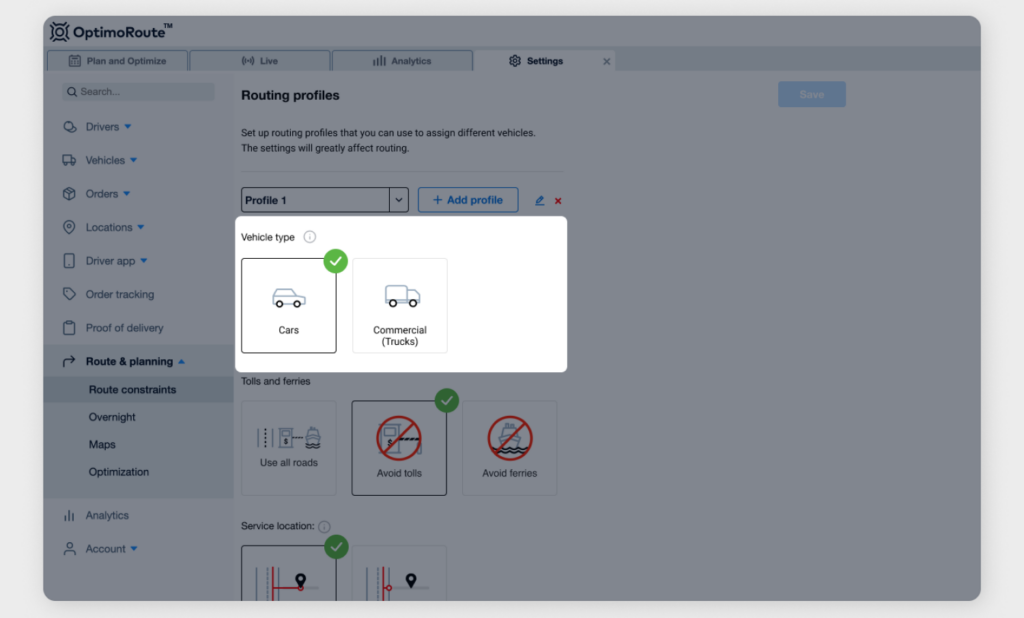
Task: Click the Vehicles truck icon in sidebar
Action: point(69,160)
